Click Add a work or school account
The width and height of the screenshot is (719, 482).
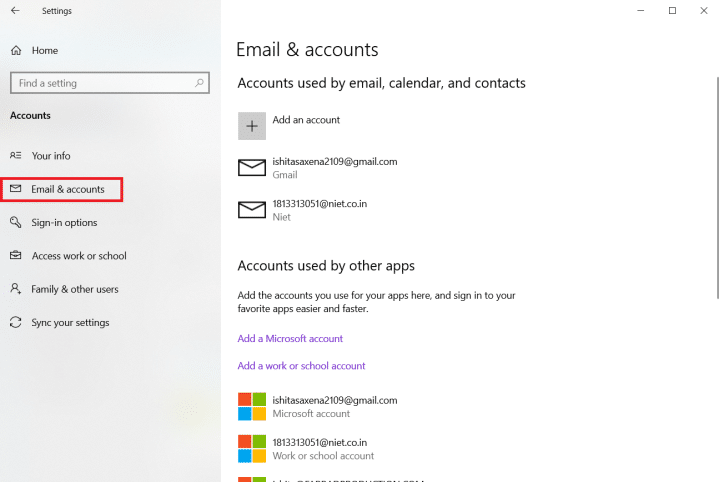click(x=301, y=366)
